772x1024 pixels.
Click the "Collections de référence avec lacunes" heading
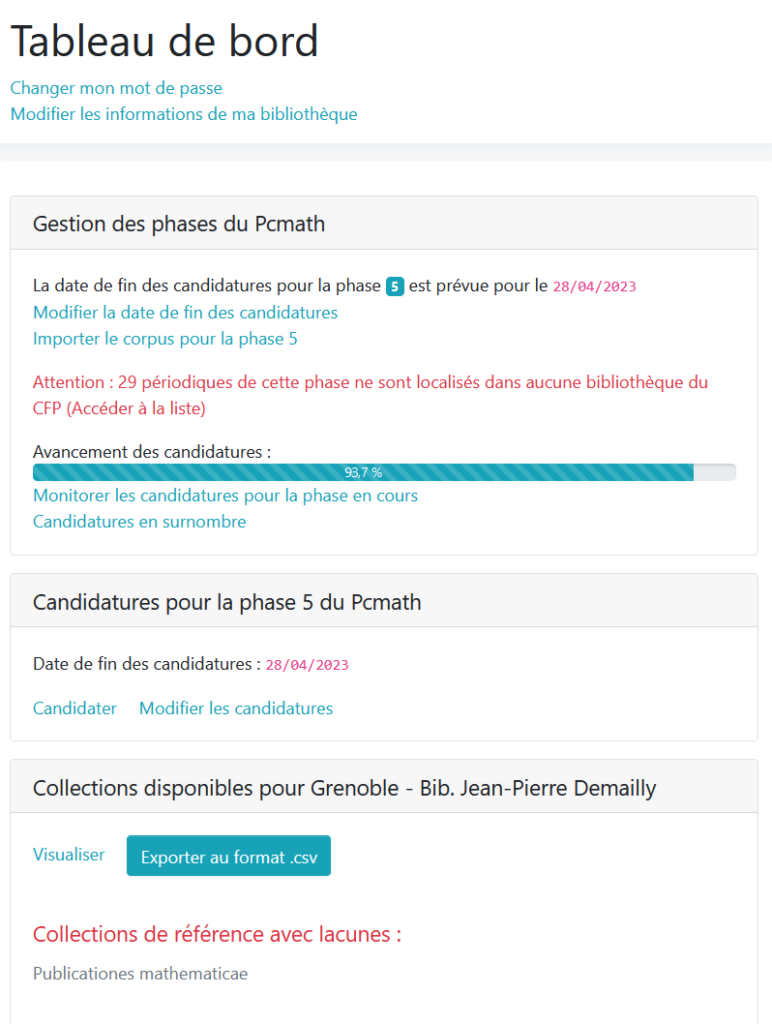pyautogui.click(x=216, y=934)
